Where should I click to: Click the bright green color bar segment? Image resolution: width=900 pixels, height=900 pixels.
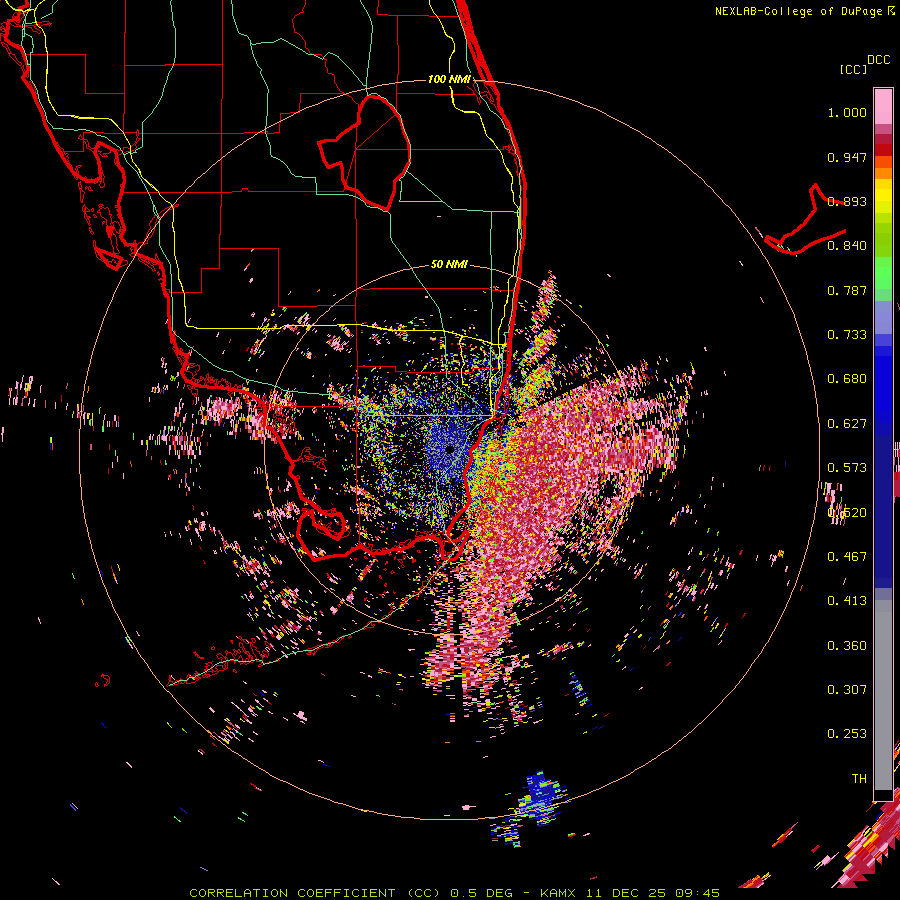pyautogui.click(x=883, y=272)
